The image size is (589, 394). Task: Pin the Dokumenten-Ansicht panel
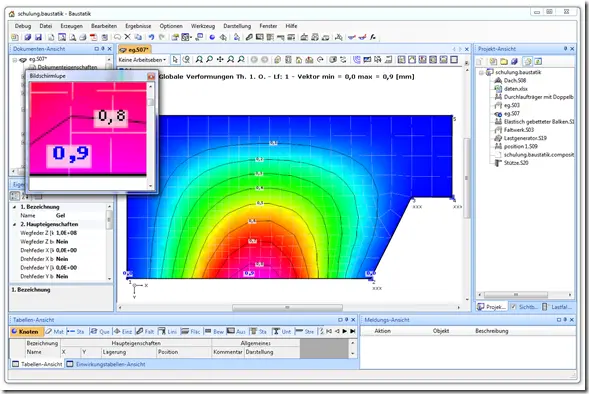point(103,49)
